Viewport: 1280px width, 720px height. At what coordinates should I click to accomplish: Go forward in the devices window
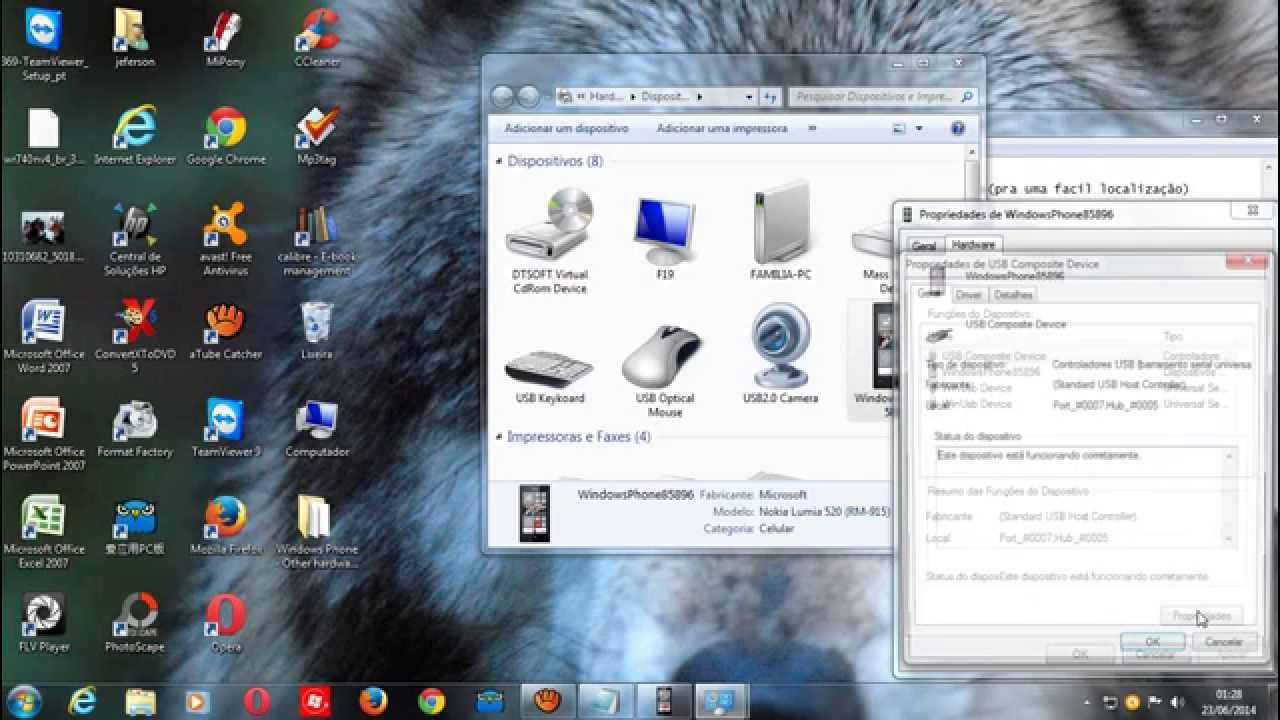tap(528, 97)
